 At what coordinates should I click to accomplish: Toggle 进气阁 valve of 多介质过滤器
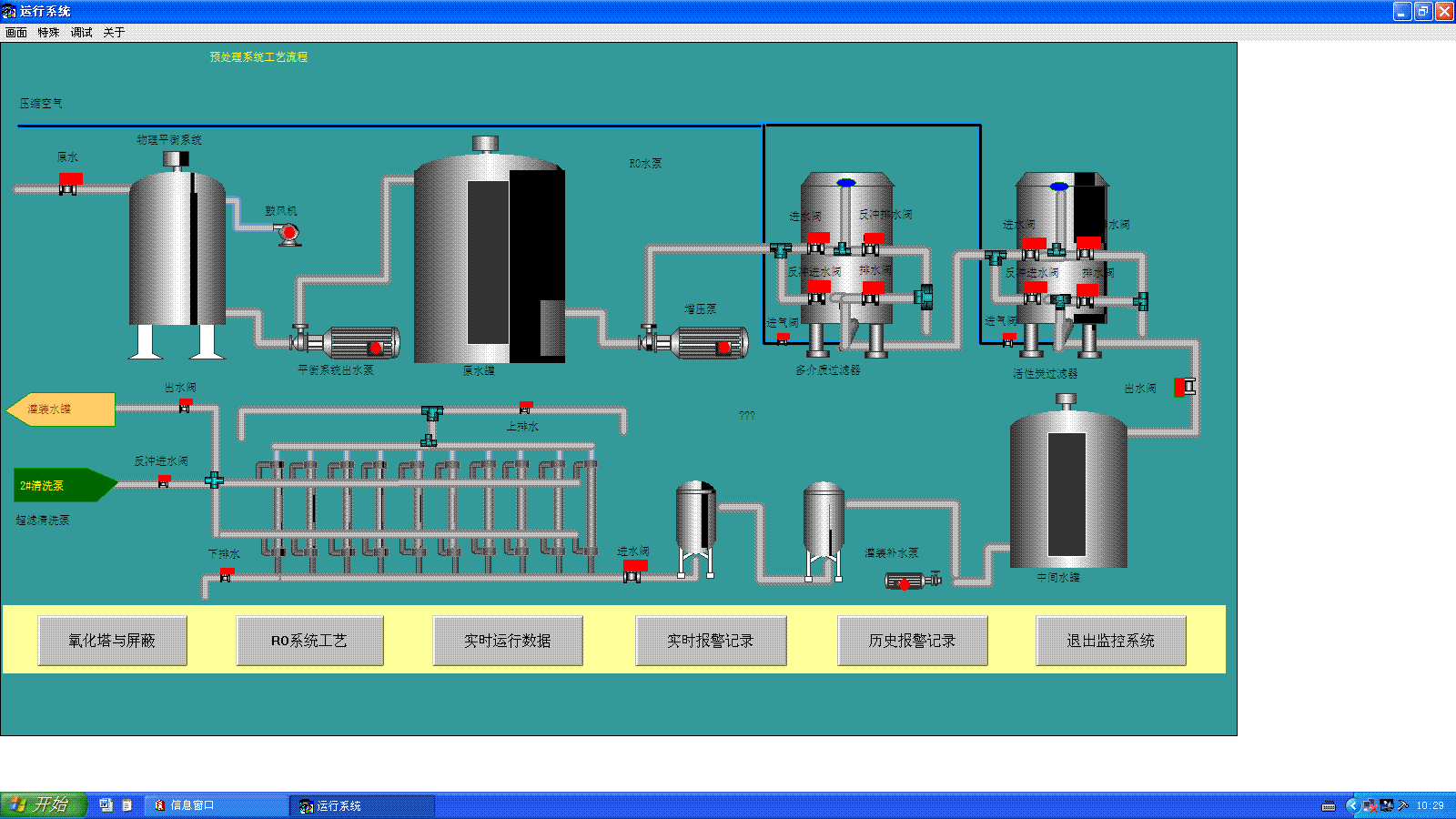tap(783, 339)
